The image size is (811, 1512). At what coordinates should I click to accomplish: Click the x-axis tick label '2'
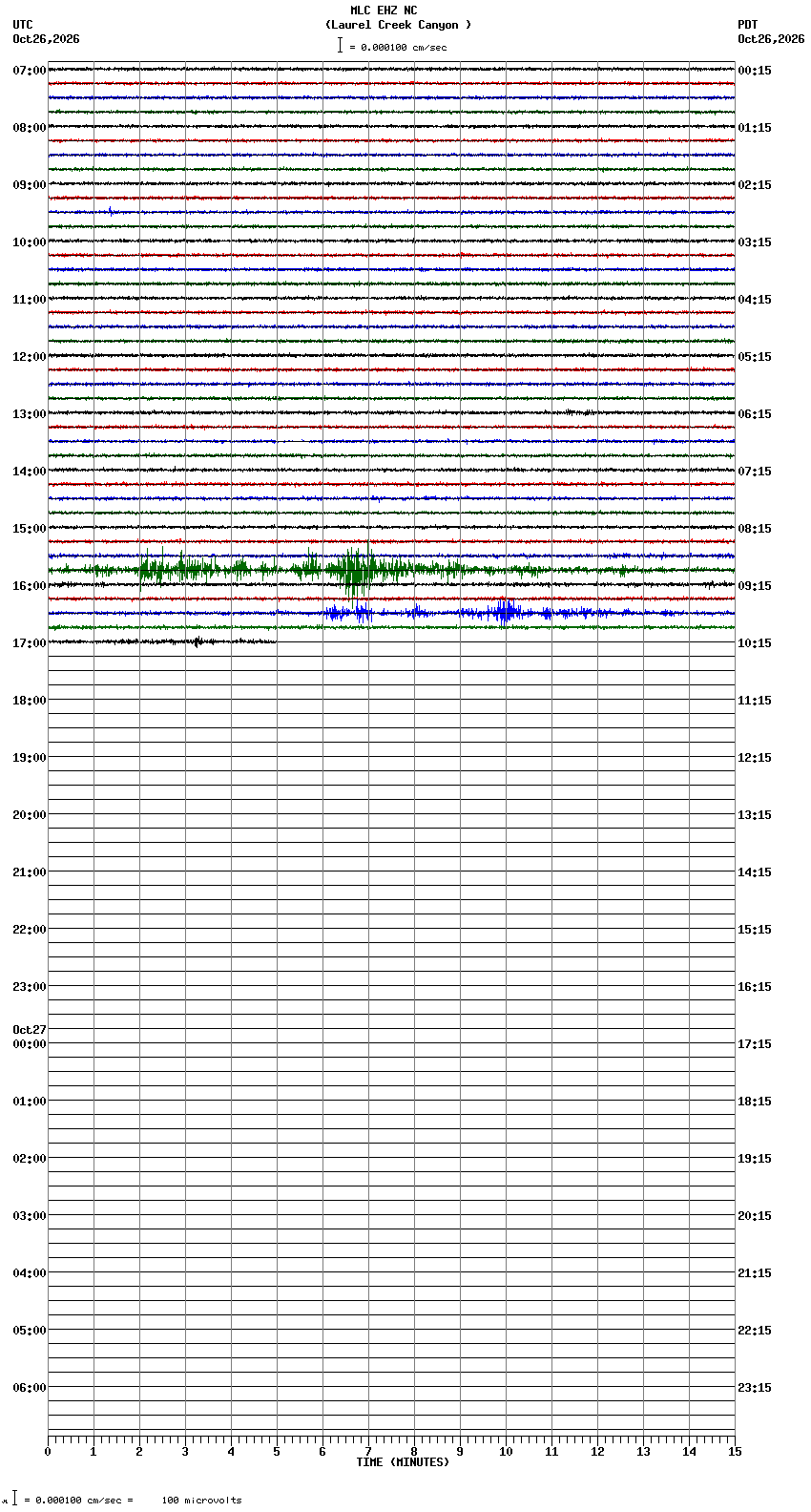139,1452
